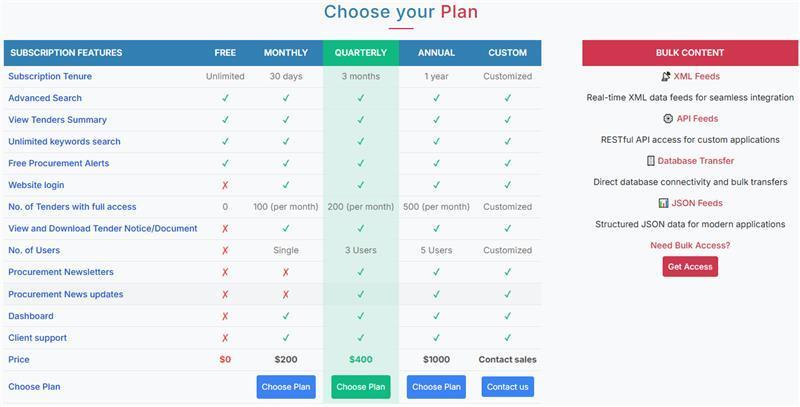Click the Database Transfer icon
The height and width of the screenshot is (407, 800).
coord(651,160)
